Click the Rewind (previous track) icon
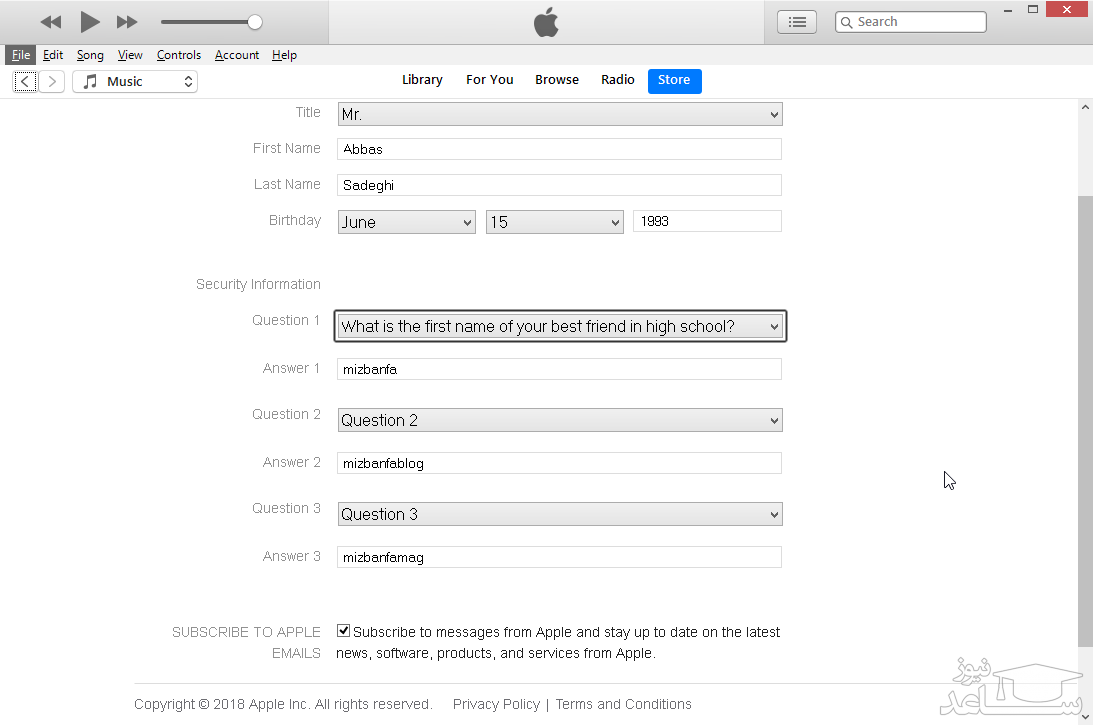This screenshot has height=725, width=1093. (51, 22)
